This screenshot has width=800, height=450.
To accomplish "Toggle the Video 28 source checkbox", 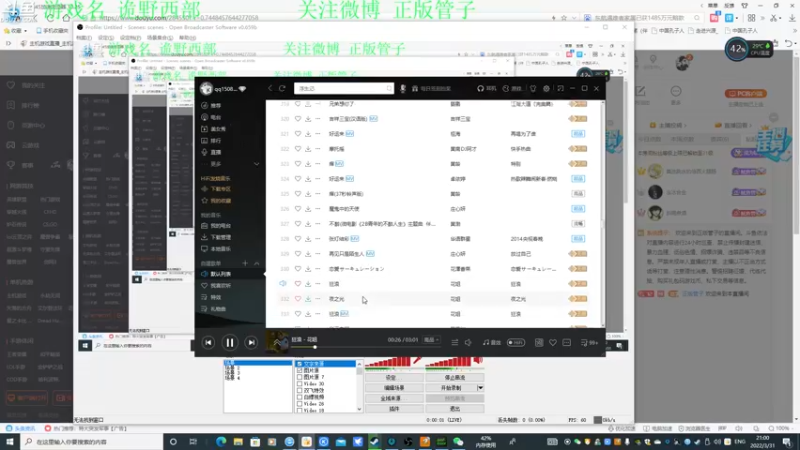I will 299,404.
